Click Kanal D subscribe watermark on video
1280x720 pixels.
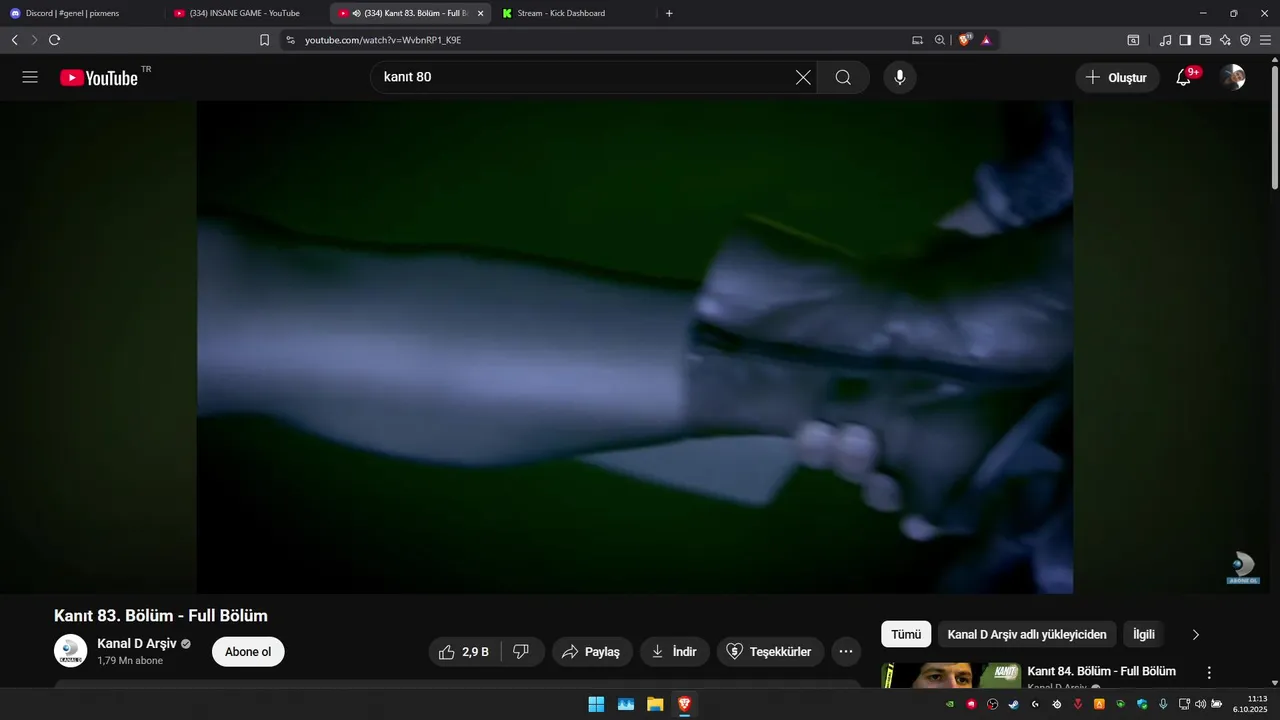tap(1243, 567)
